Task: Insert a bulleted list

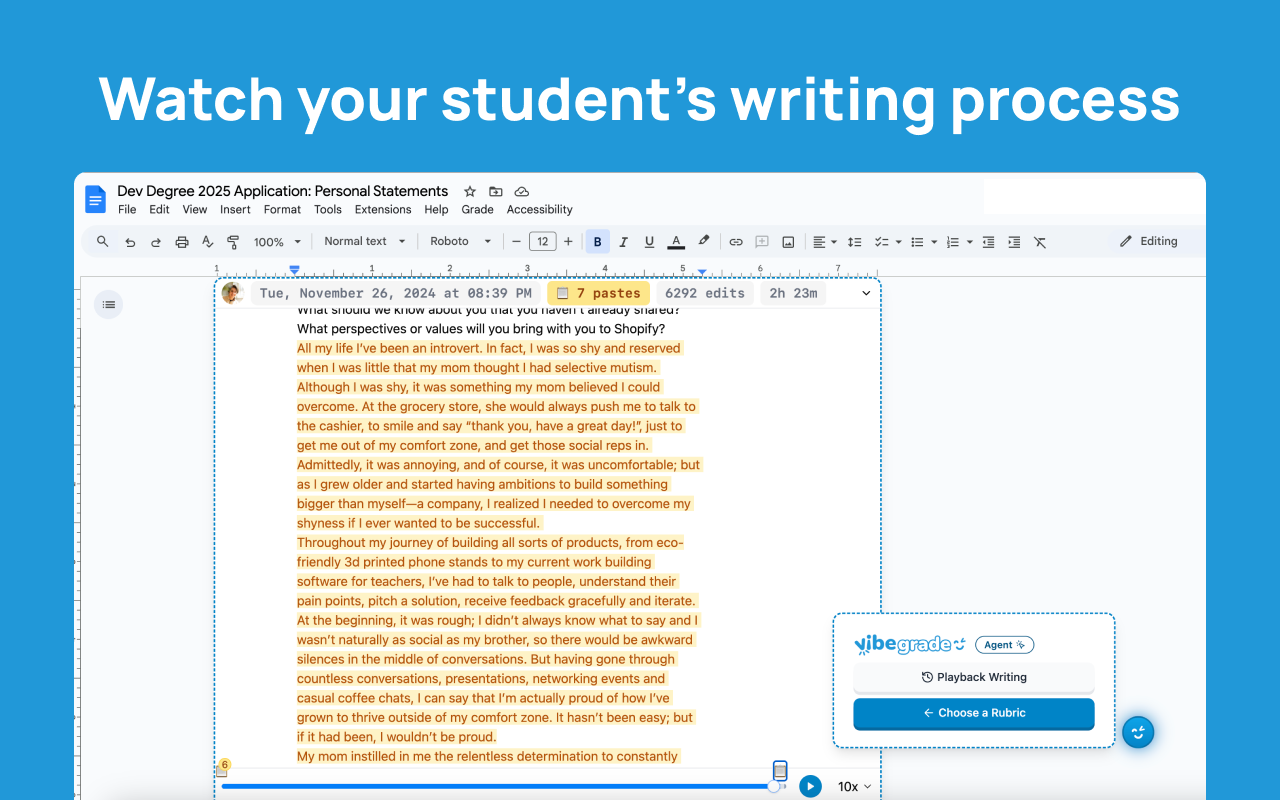Action: point(917,242)
